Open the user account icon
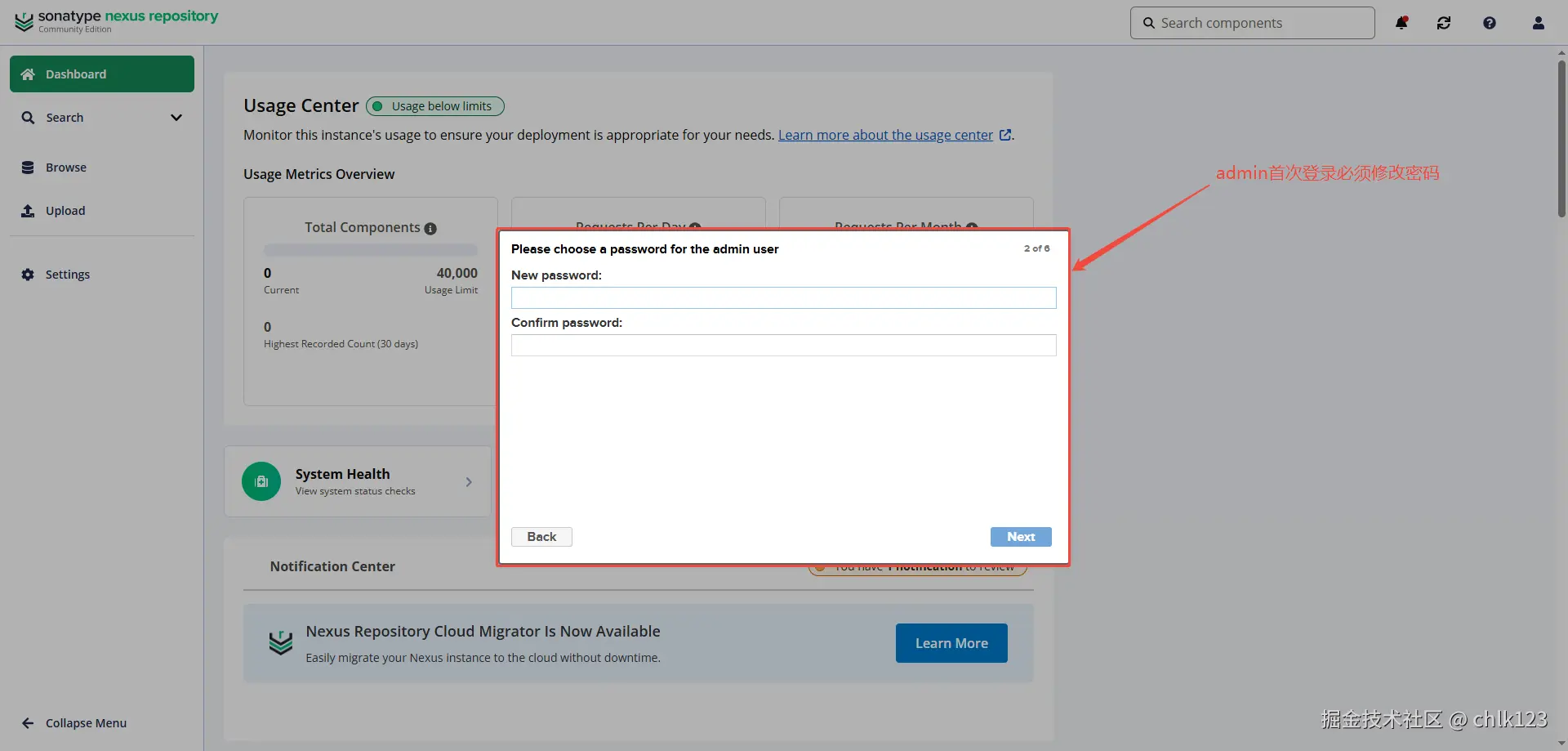This screenshot has height=751, width=1568. point(1539,23)
